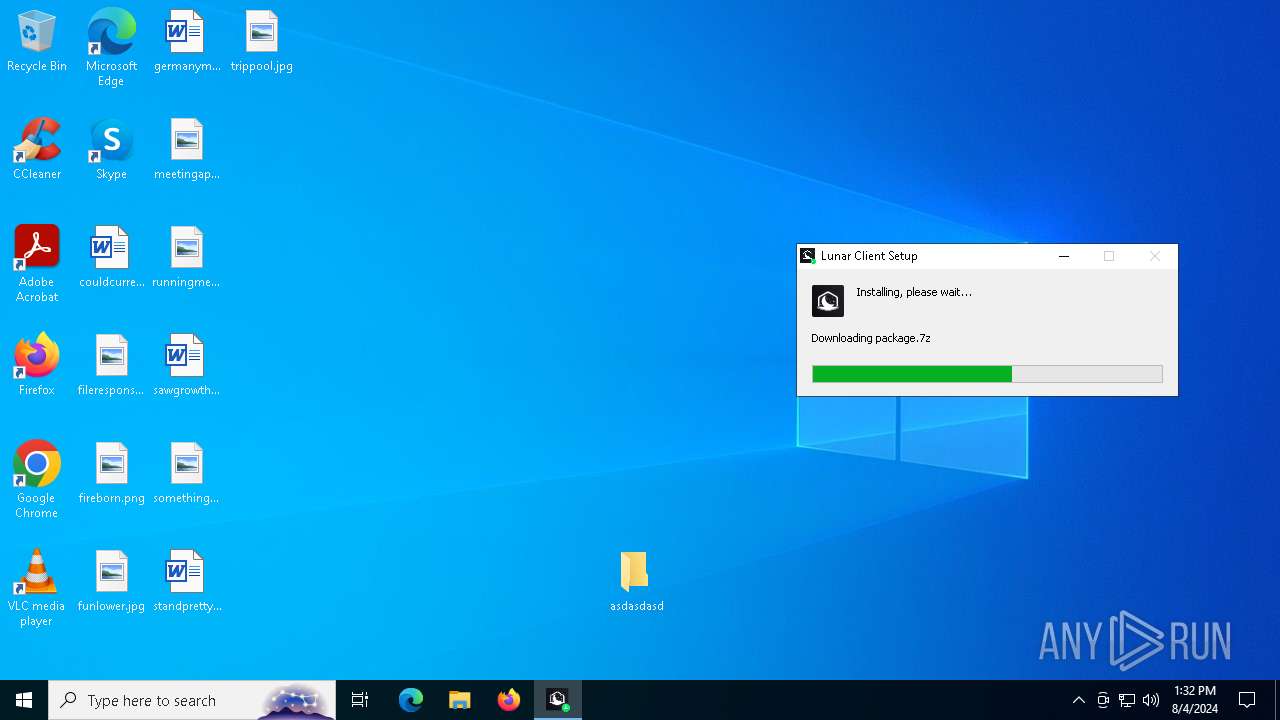This screenshot has height=720, width=1280.
Task: Click the Show desktop strip on taskbar
Action: 1277,700
